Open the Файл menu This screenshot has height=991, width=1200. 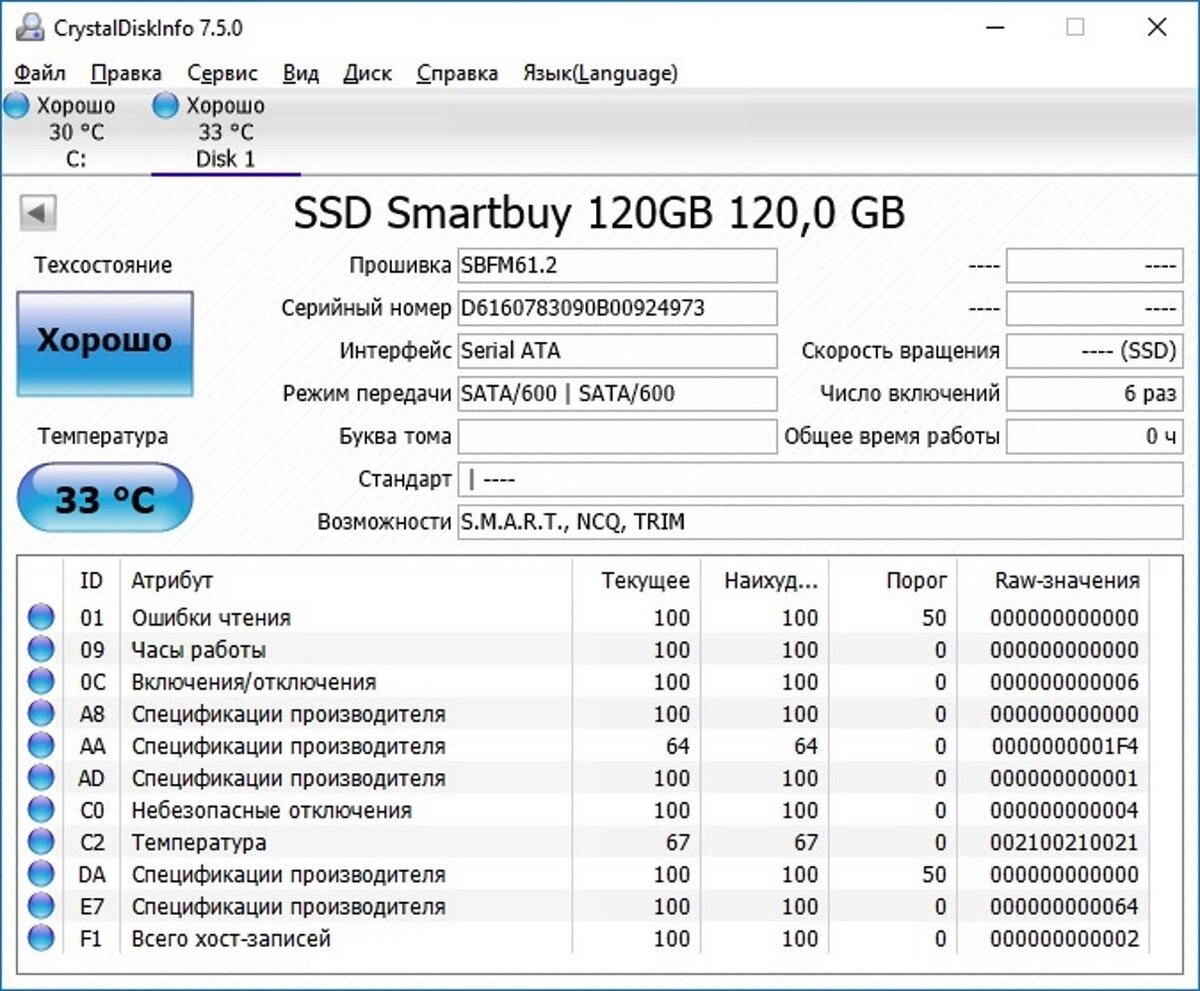pyautogui.click(x=41, y=73)
